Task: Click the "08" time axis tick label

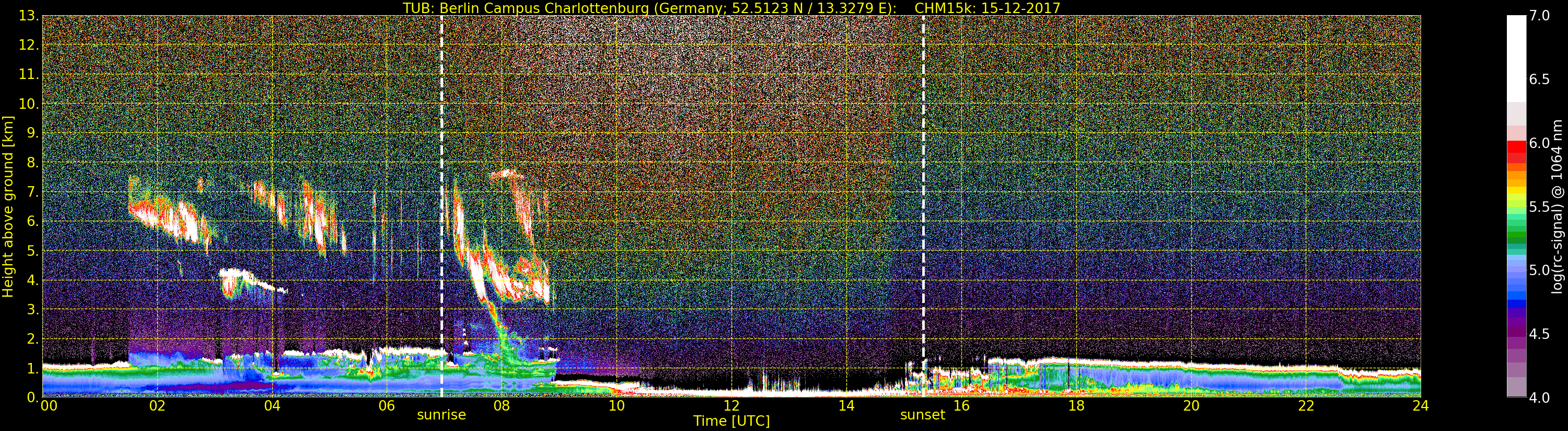Action: coord(502,405)
